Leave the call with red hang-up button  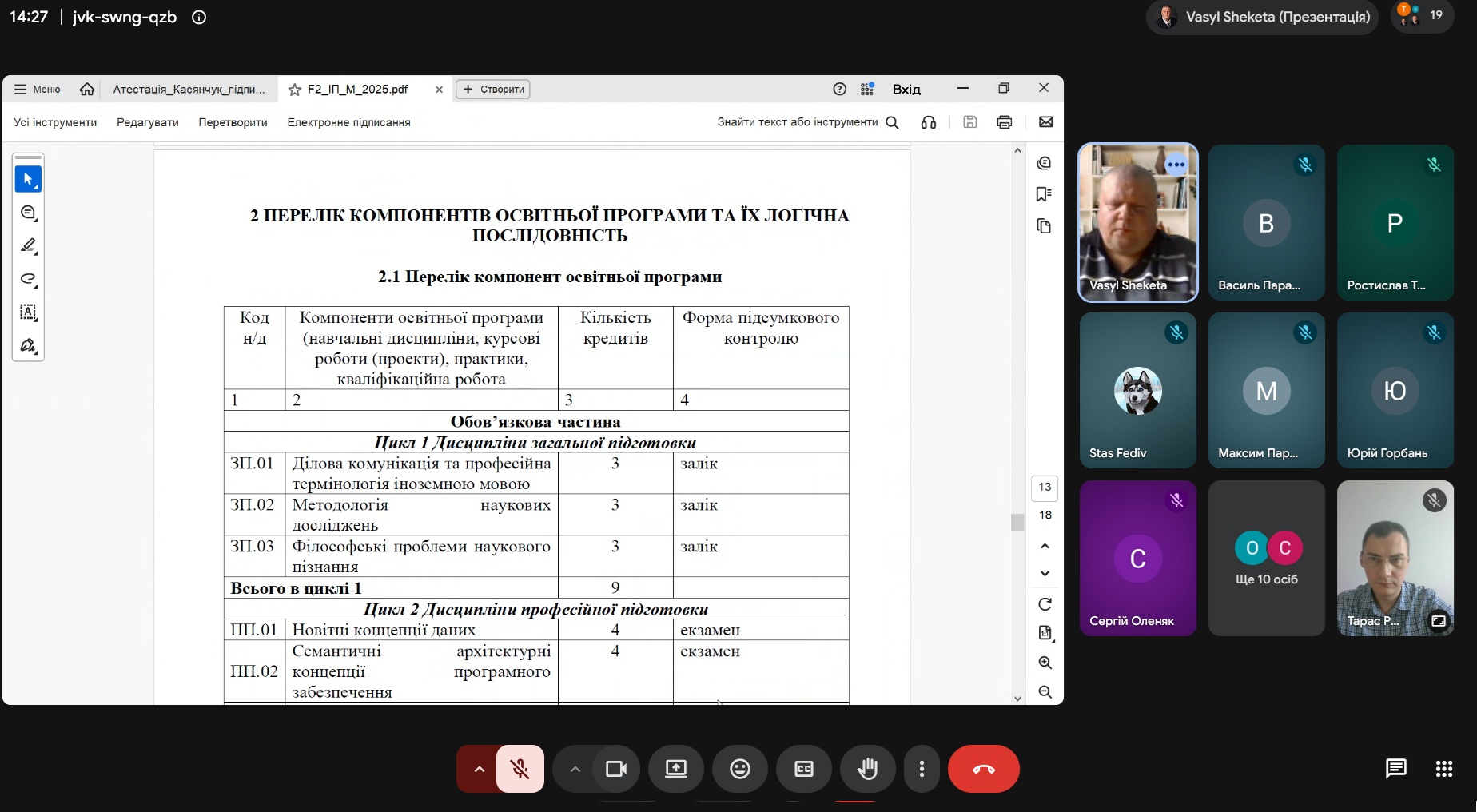pos(984,769)
